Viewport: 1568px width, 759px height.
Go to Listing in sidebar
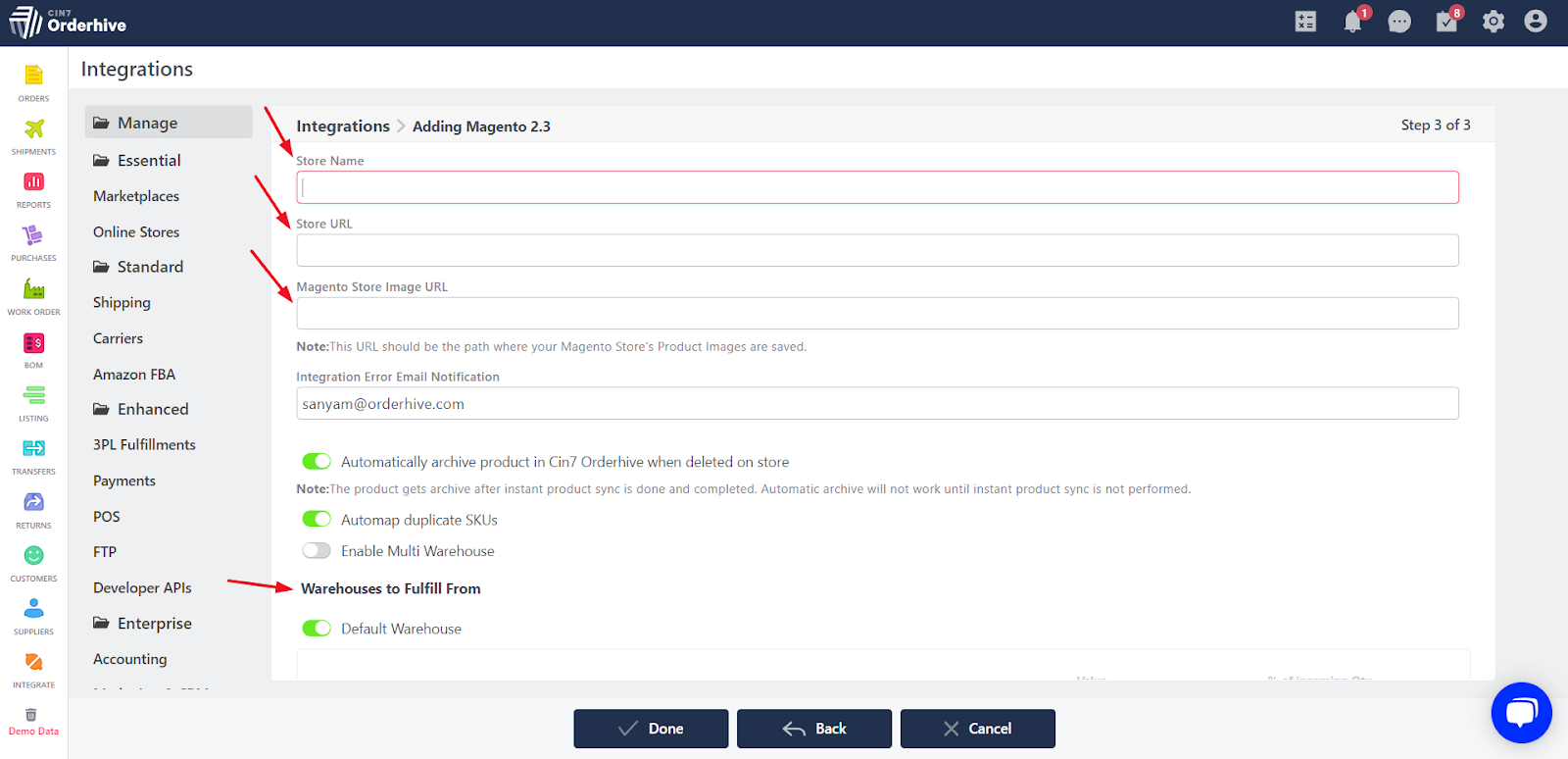click(x=33, y=395)
